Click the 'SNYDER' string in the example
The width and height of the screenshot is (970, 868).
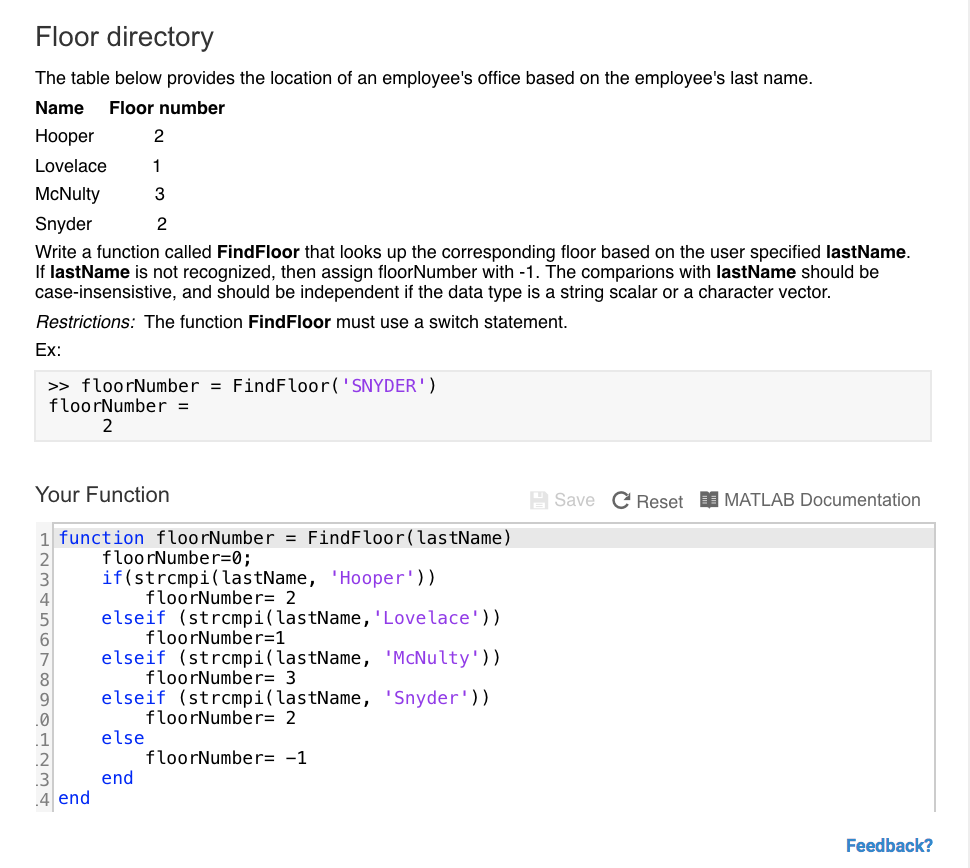384,386
